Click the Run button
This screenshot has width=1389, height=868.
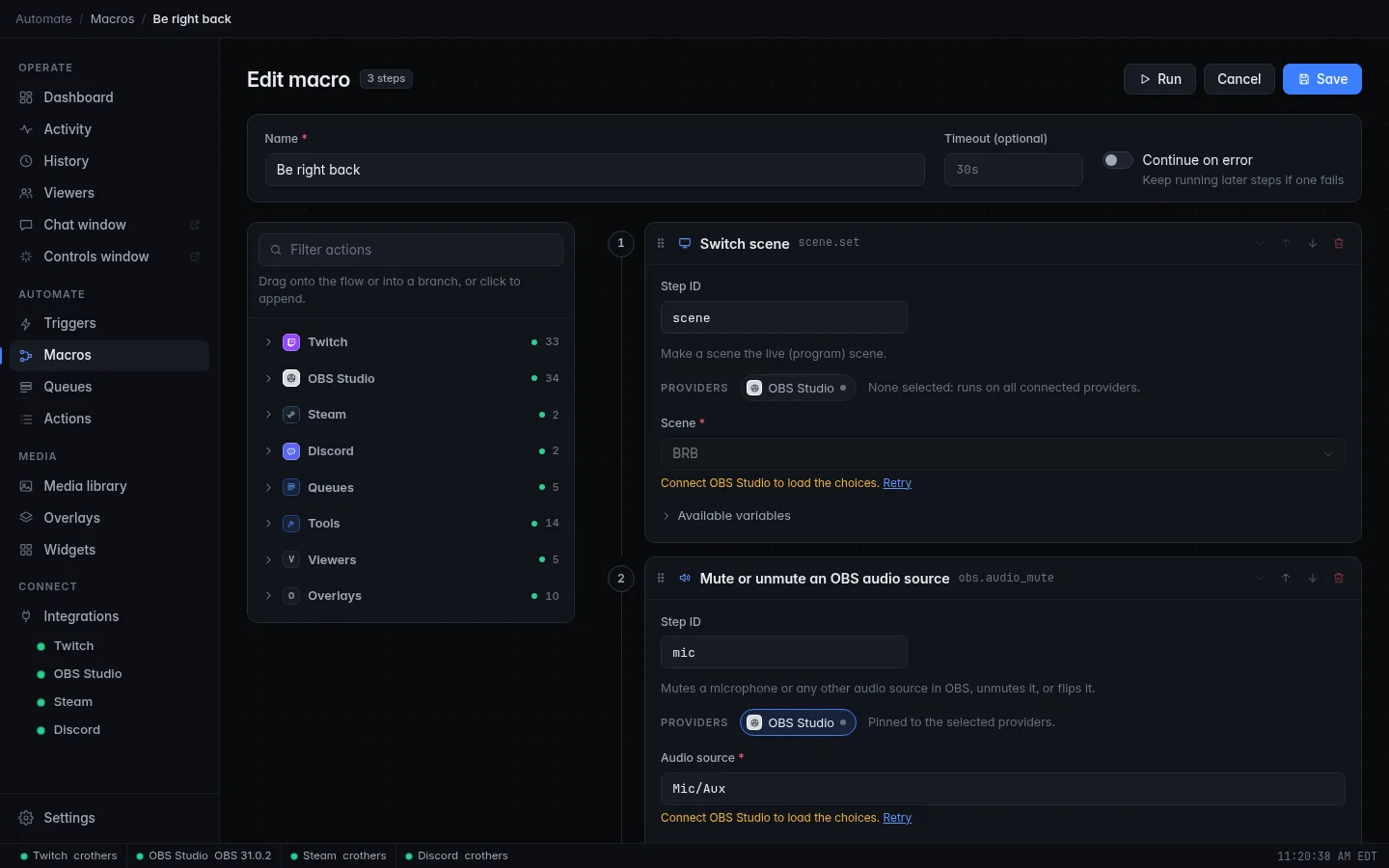(1159, 79)
